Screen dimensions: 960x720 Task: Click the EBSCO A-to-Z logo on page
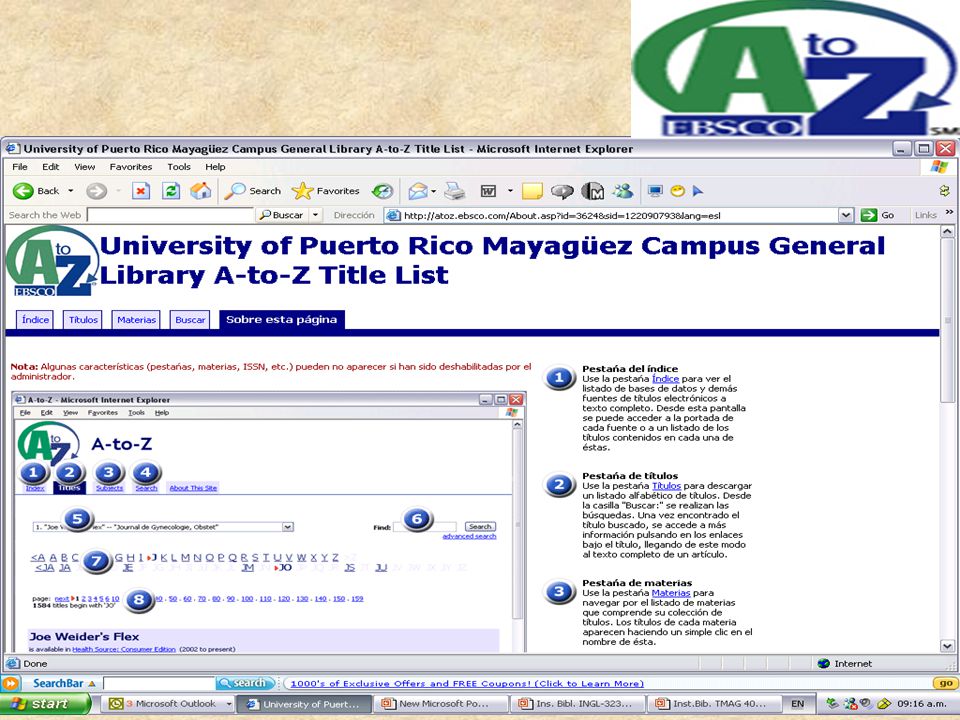(53, 262)
